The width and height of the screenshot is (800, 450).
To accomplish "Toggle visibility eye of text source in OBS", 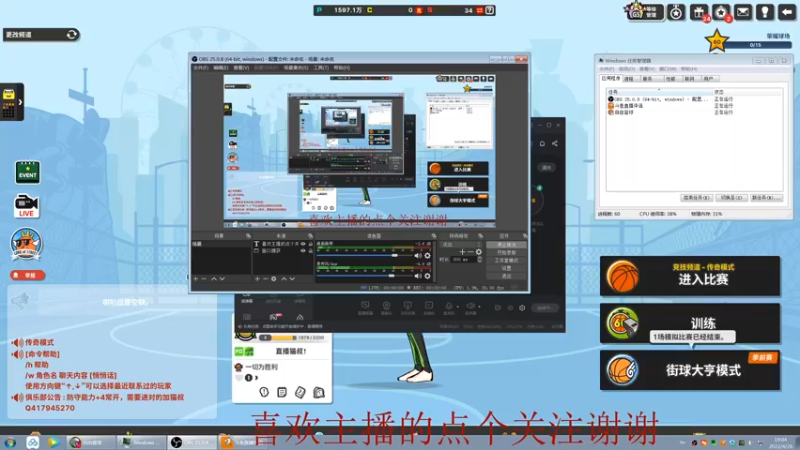I will click(303, 244).
